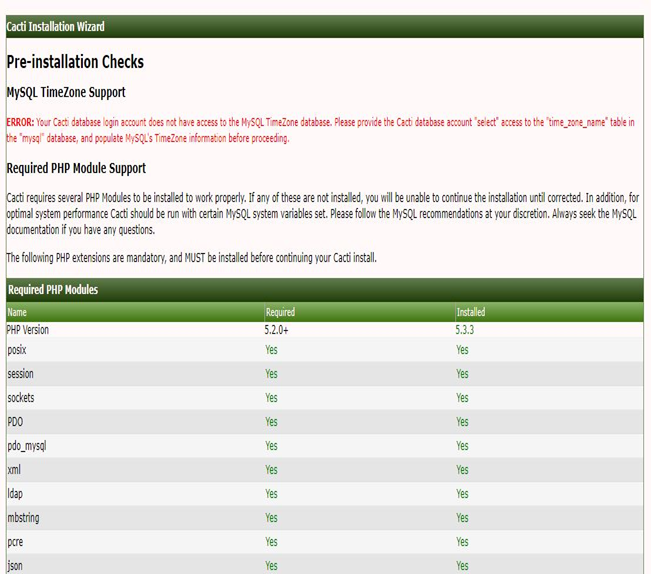651x574 pixels.
Task: Click the Required Yes for json
Action: coord(272,566)
